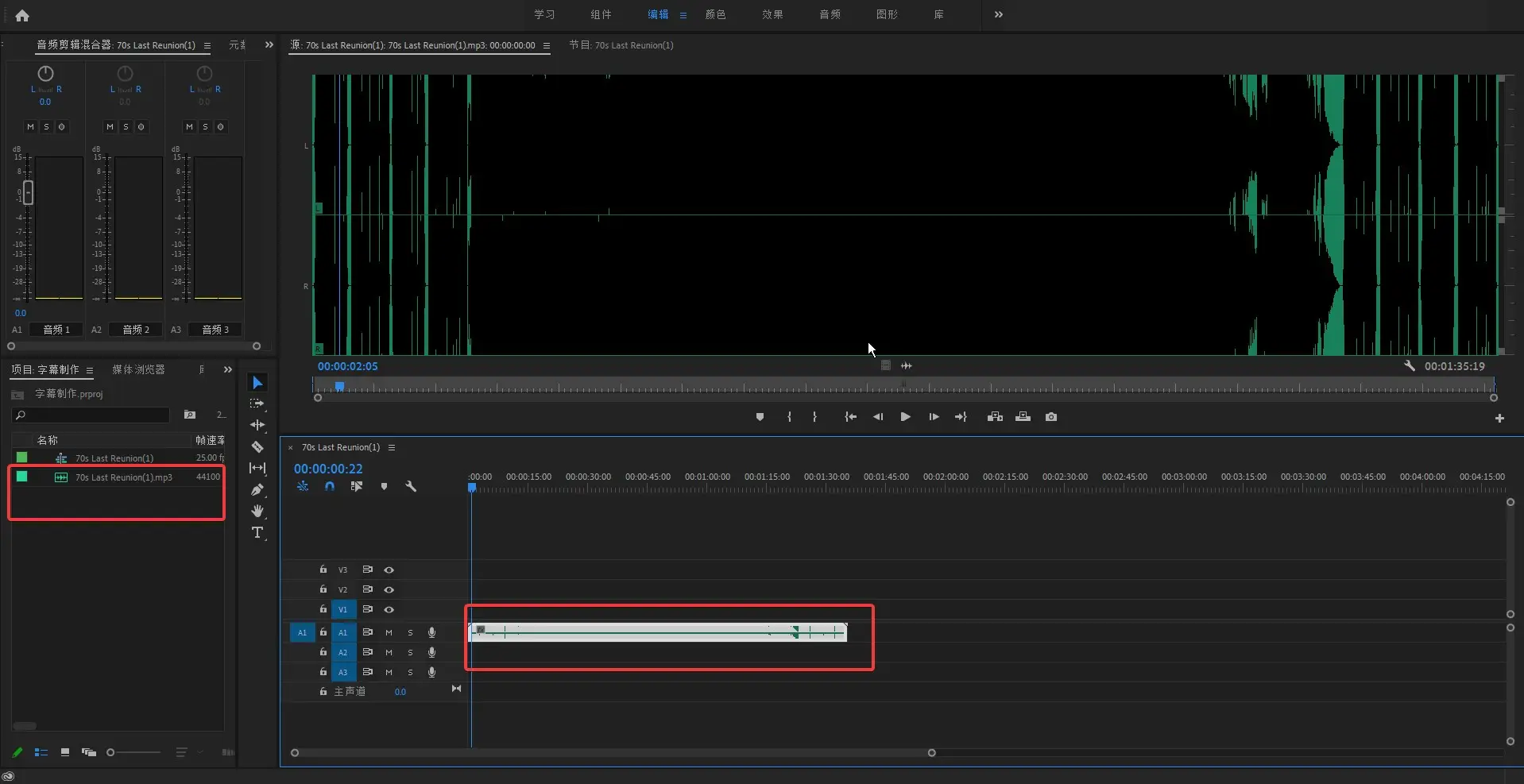This screenshot has height=784, width=1524.
Task: Open the Source monitor button editor plus
Action: (1499, 419)
